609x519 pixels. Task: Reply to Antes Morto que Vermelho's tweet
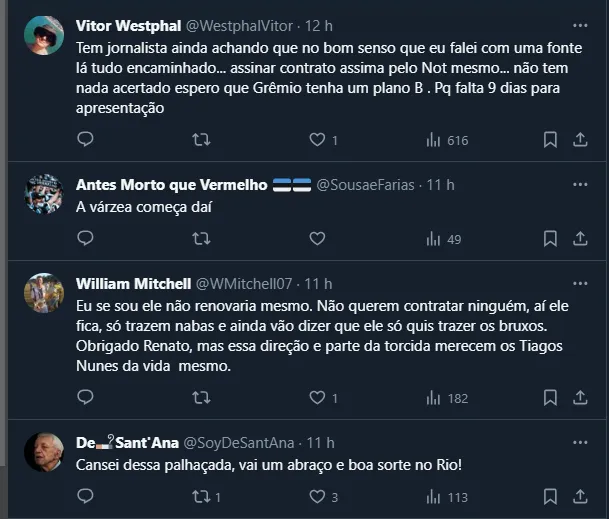point(85,238)
